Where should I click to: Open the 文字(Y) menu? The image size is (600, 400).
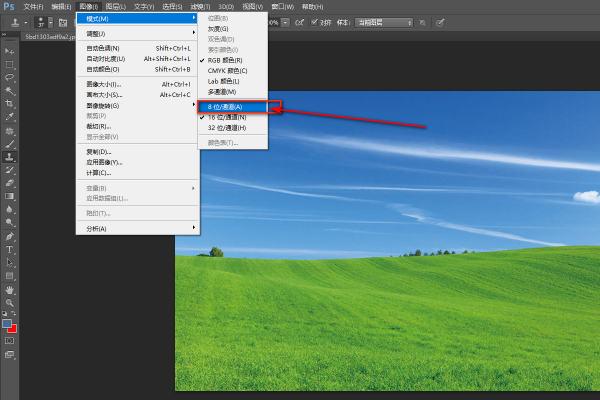(144, 7)
